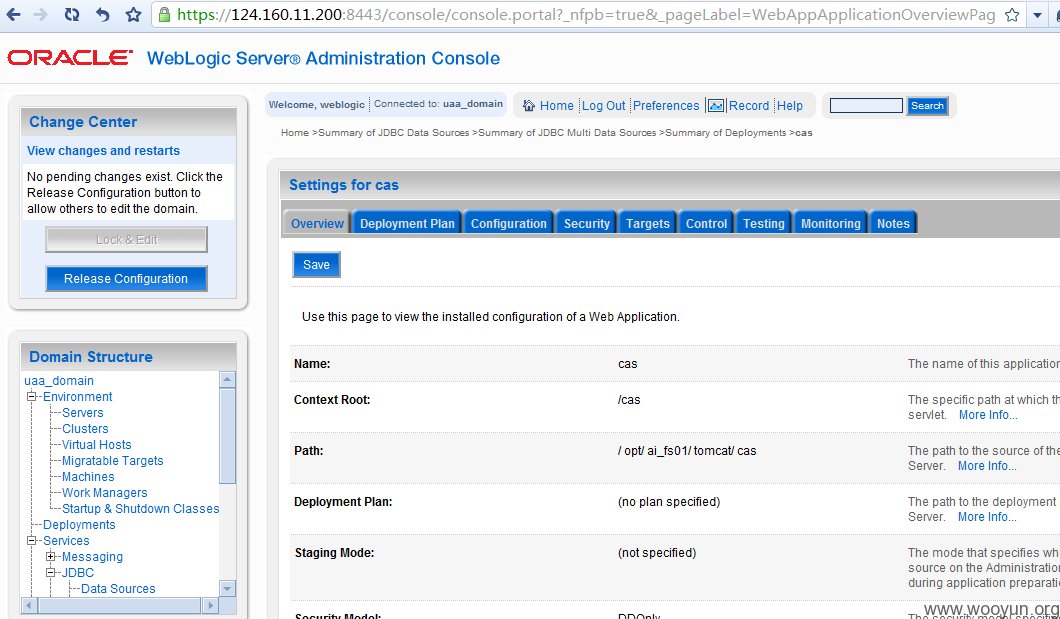The image size is (1060, 619).
Task: Select uaa_domain in Domain Structure
Action: click(x=59, y=380)
